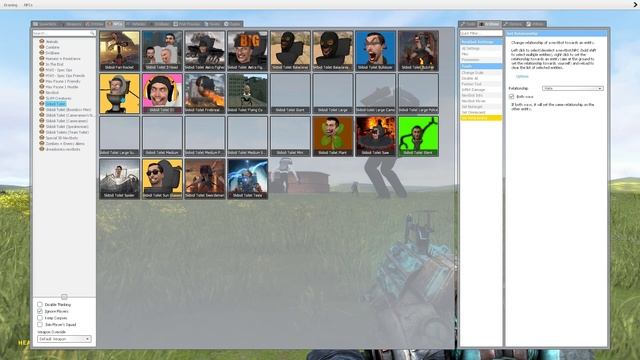
Task: Select the Skibidi Toilet (Speakerman) category
Action: pos(67,127)
